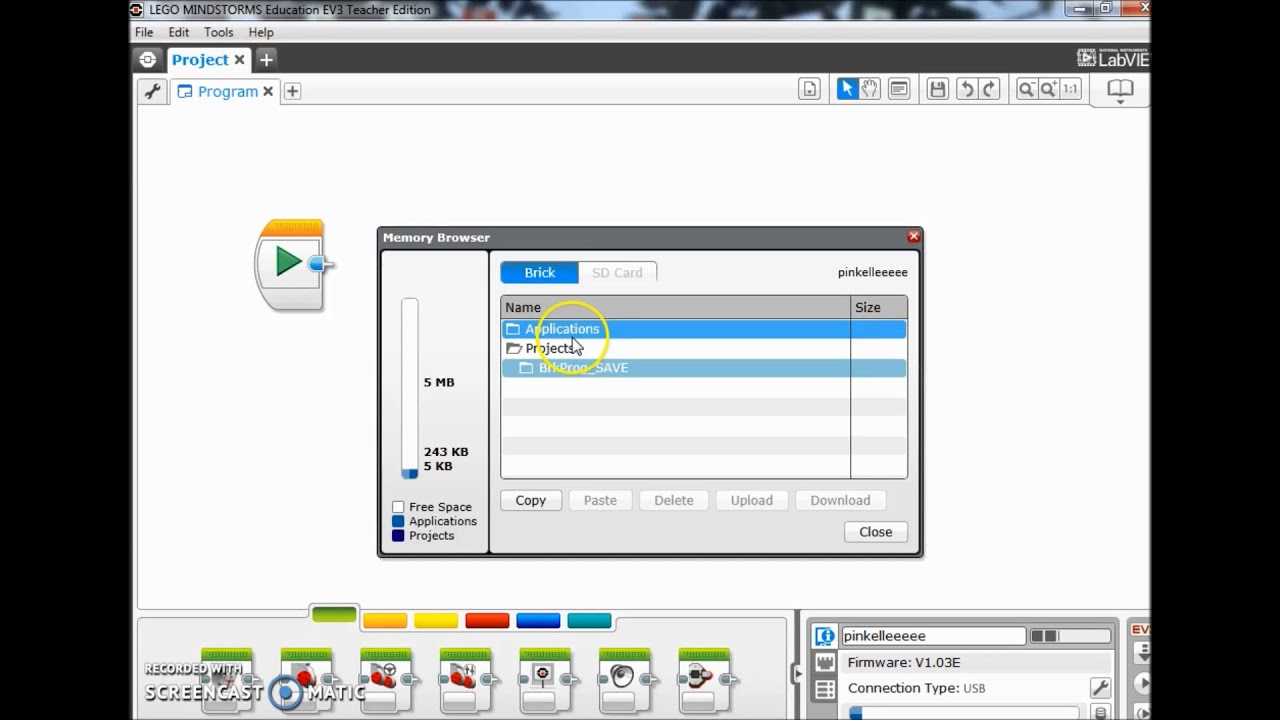Select the green Action palette tab
This screenshot has width=1280, height=720.
pyautogui.click(x=334, y=615)
